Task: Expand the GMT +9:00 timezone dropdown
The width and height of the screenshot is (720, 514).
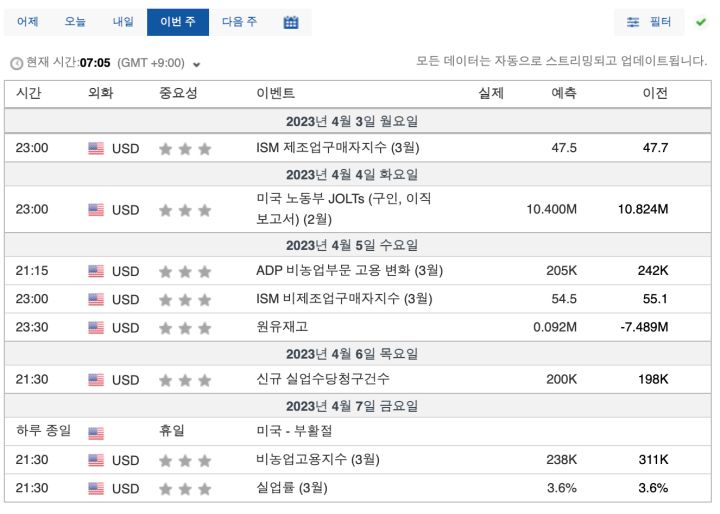Action: (197, 64)
